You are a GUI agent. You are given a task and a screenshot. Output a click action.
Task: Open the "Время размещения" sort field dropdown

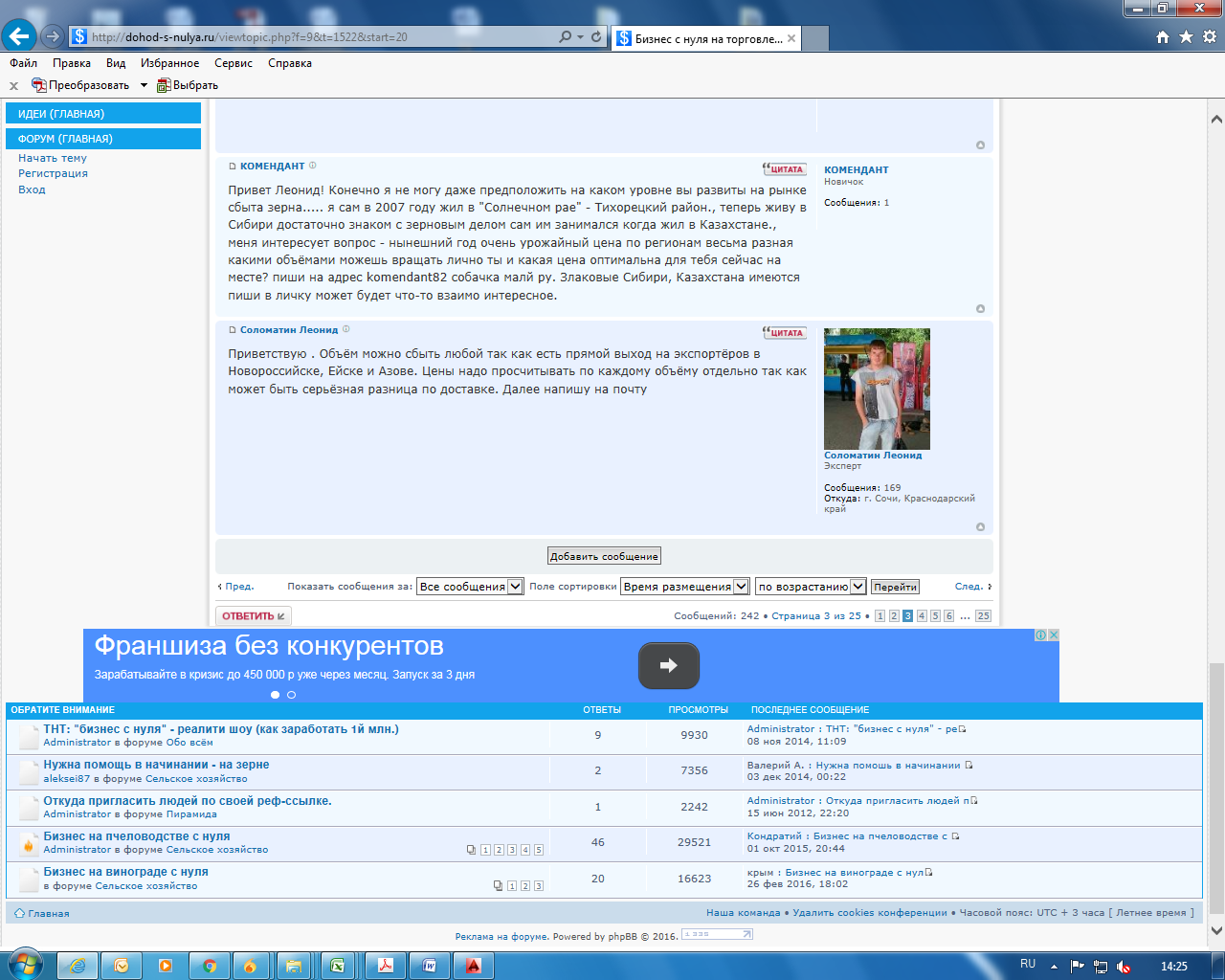click(740, 587)
